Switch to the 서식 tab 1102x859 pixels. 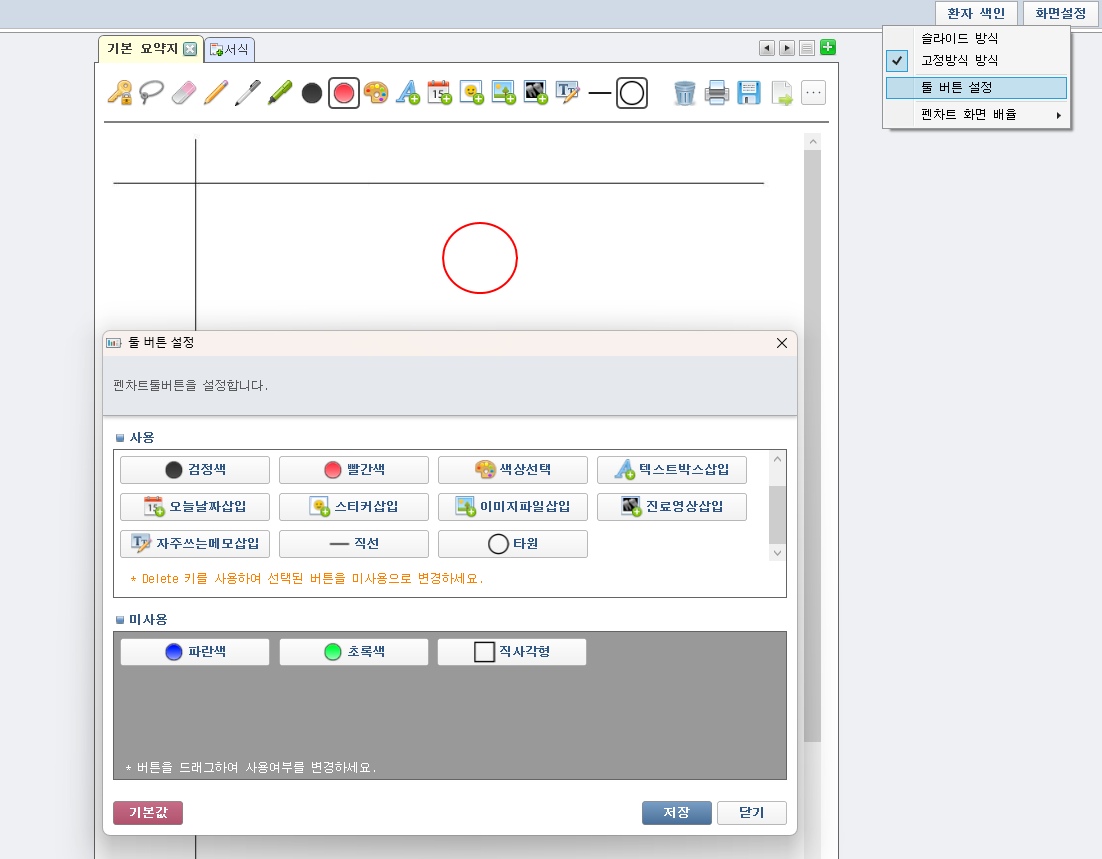[231, 49]
